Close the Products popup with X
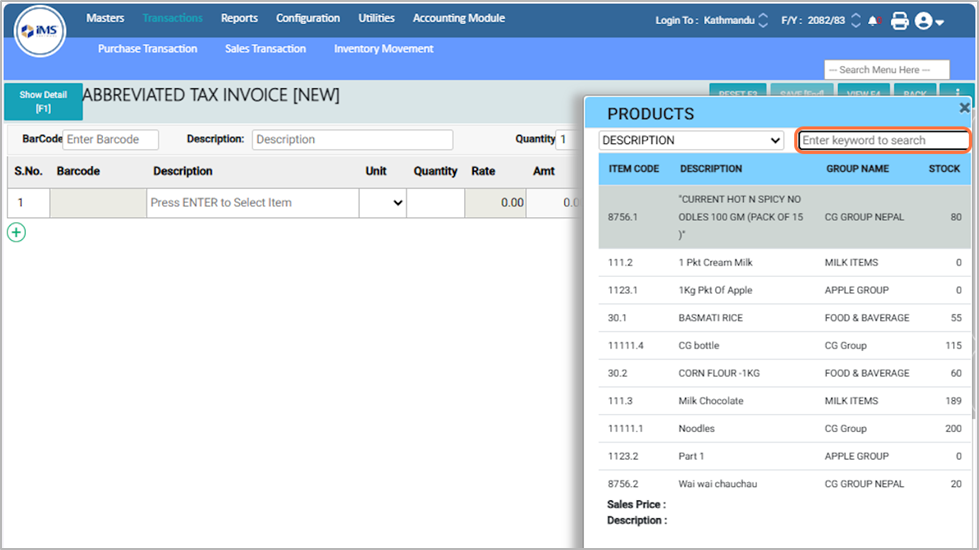The width and height of the screenshot is (979, 550). click(x=964, y=107)
